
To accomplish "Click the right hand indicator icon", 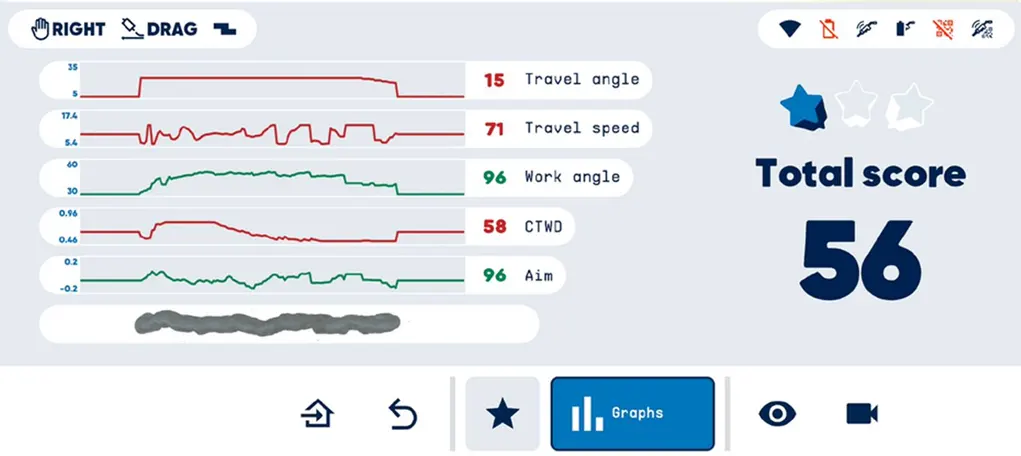I will (x=41, y=29).
